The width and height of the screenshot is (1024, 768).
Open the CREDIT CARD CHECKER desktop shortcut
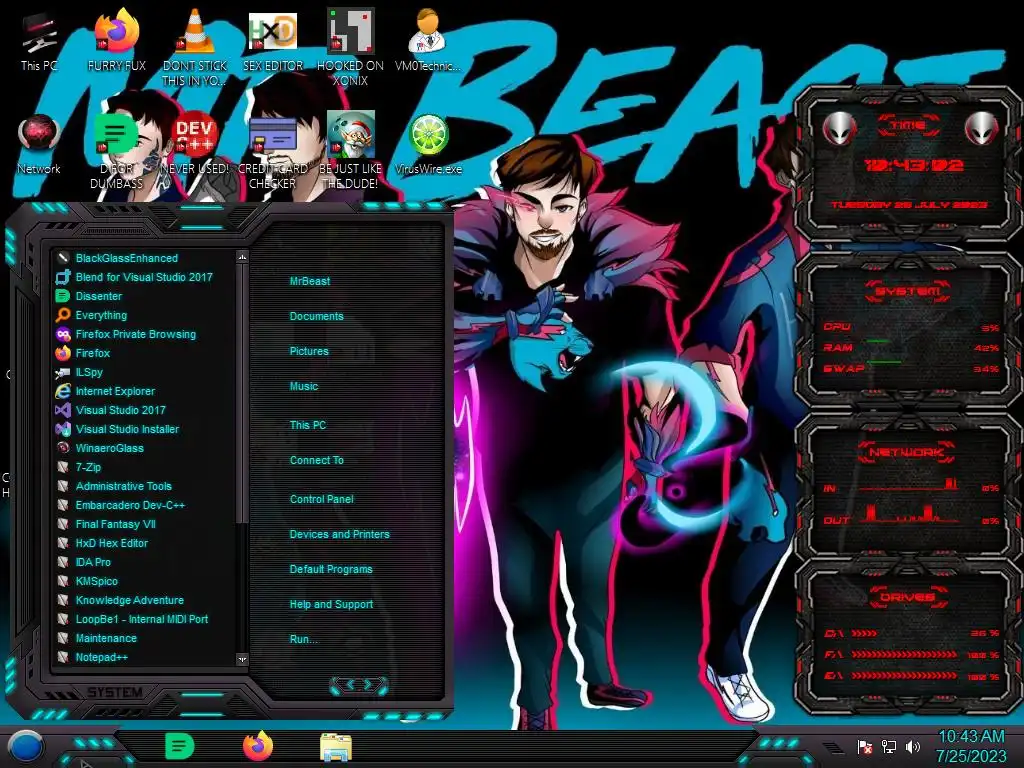pyautogui.click(x=272, y=152)
